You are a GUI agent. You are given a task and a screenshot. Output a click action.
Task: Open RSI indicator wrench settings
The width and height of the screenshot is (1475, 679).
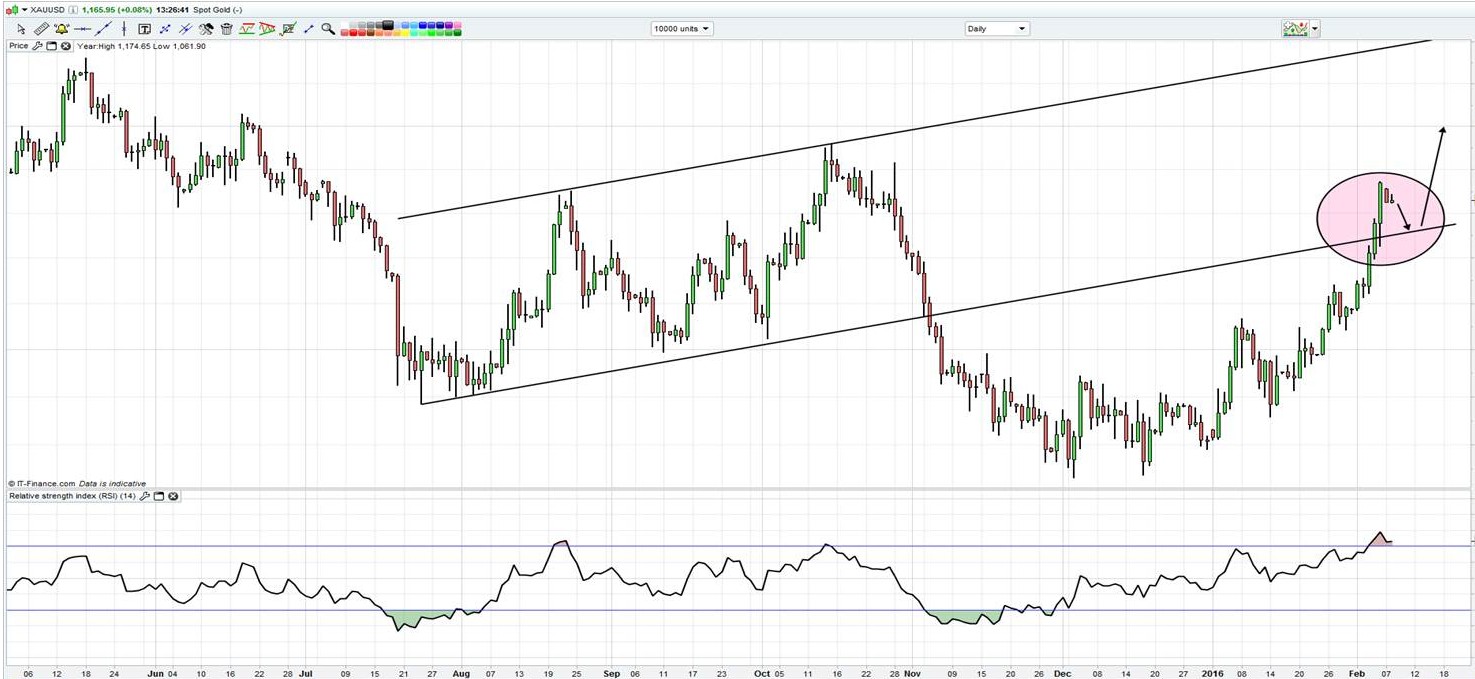pos(145,496)
